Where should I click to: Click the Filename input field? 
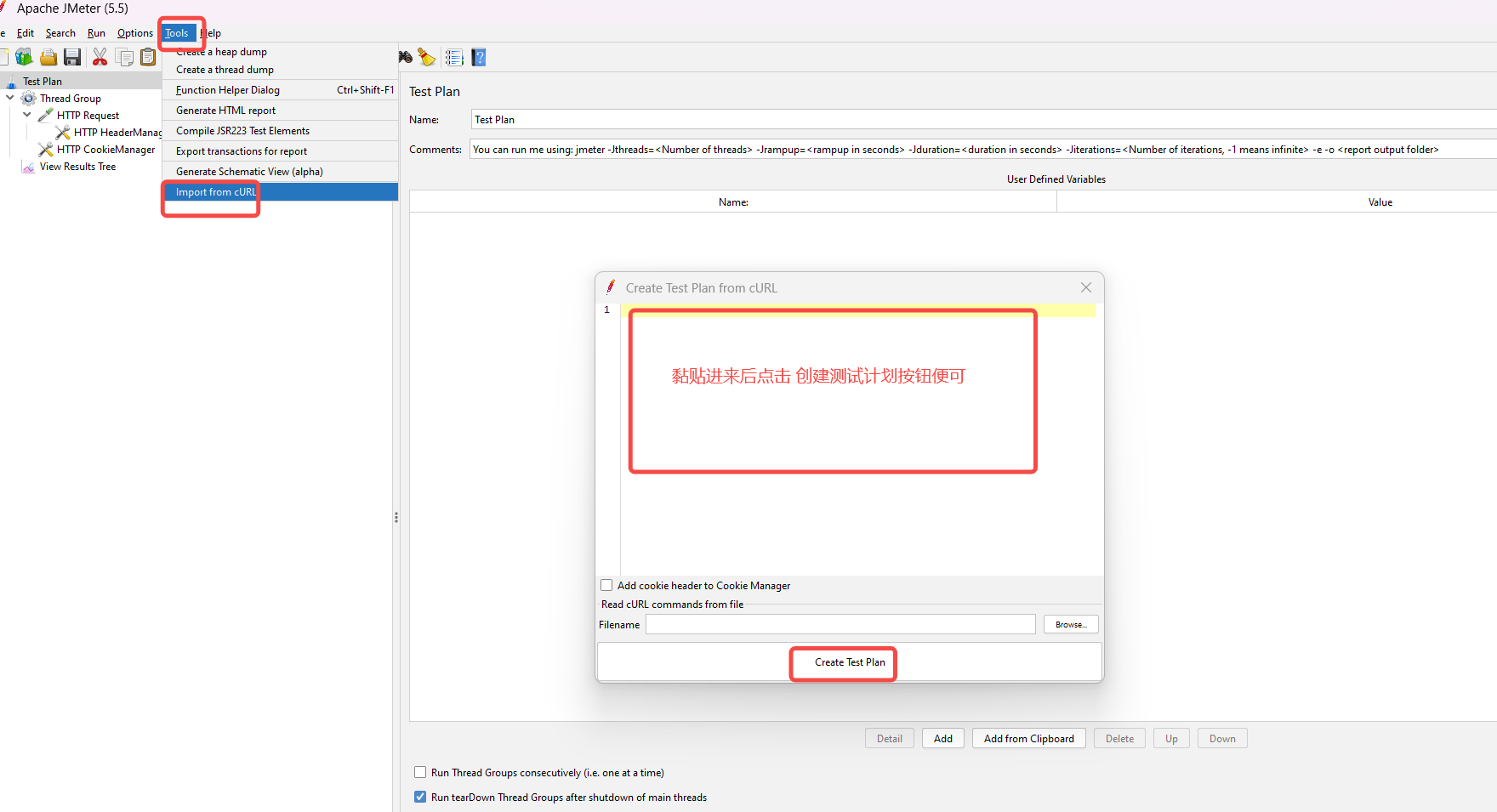point(840,625)
